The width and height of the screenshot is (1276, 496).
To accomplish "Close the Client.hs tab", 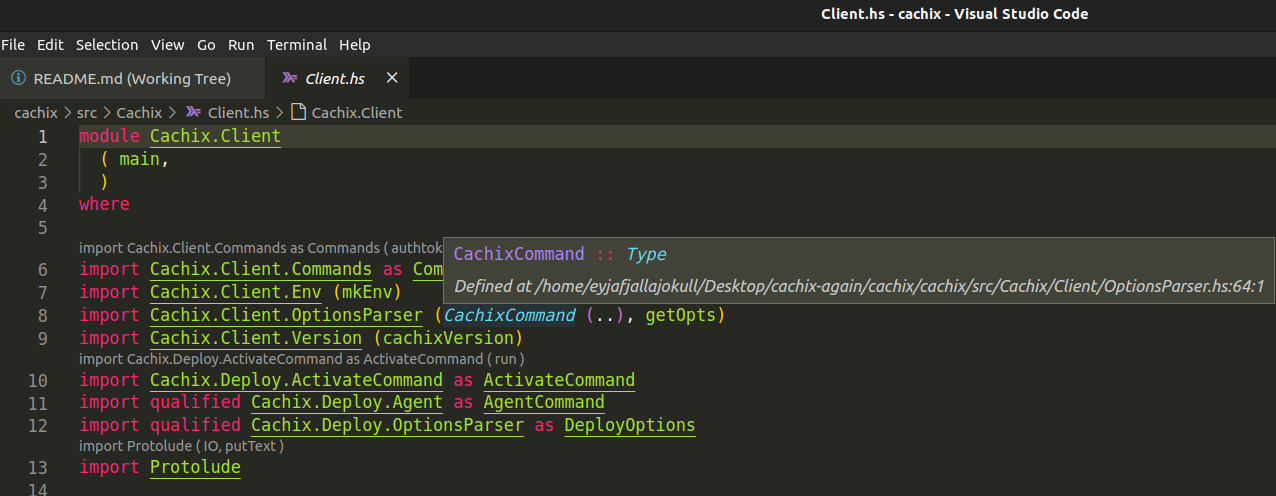I will (392, 78).
